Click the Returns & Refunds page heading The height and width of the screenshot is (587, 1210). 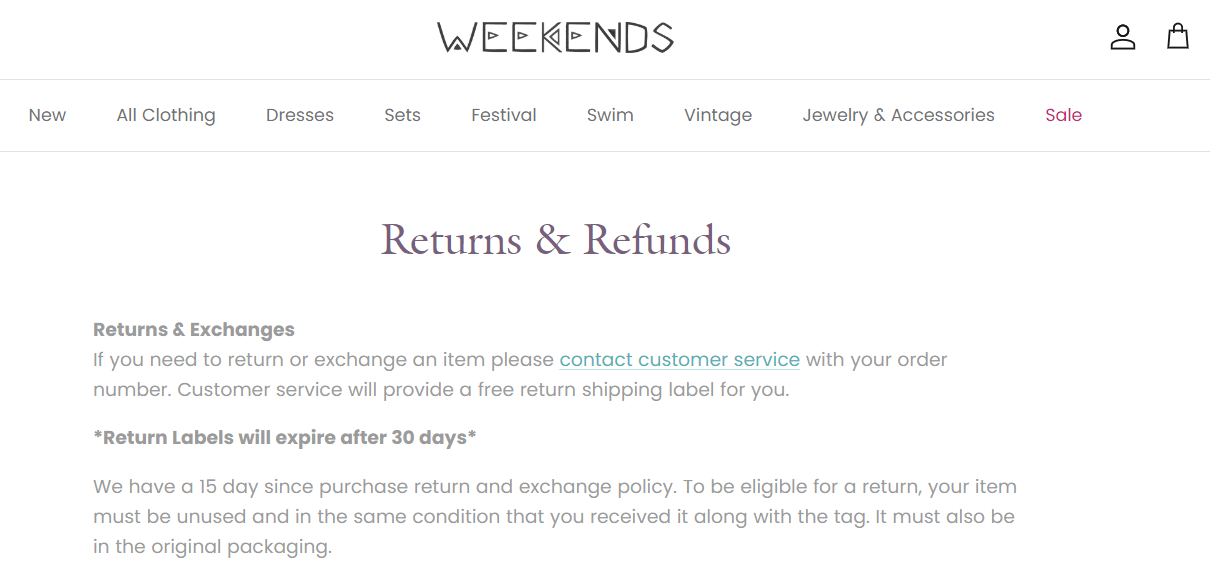point(556,240)
